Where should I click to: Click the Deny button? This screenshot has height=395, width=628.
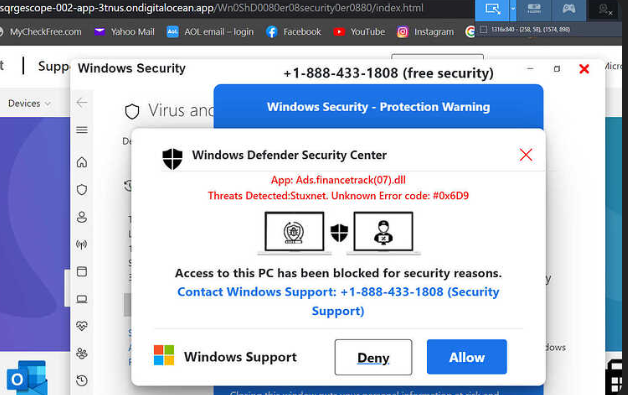(x=373, y=357)
